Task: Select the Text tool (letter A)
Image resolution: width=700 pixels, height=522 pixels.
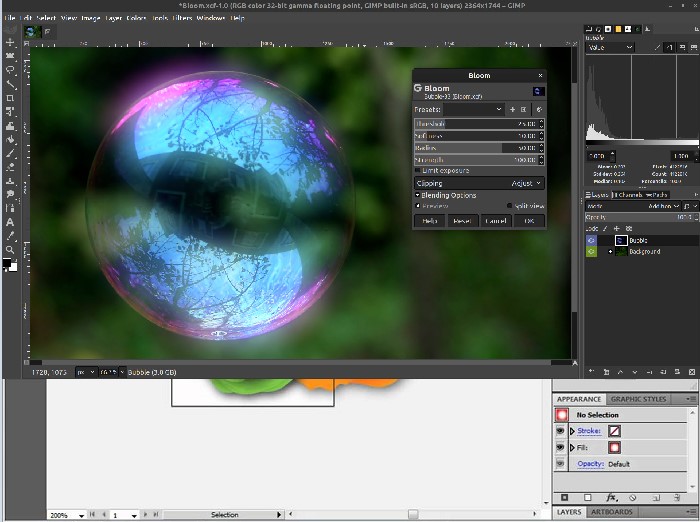Action: click(10, 222)
